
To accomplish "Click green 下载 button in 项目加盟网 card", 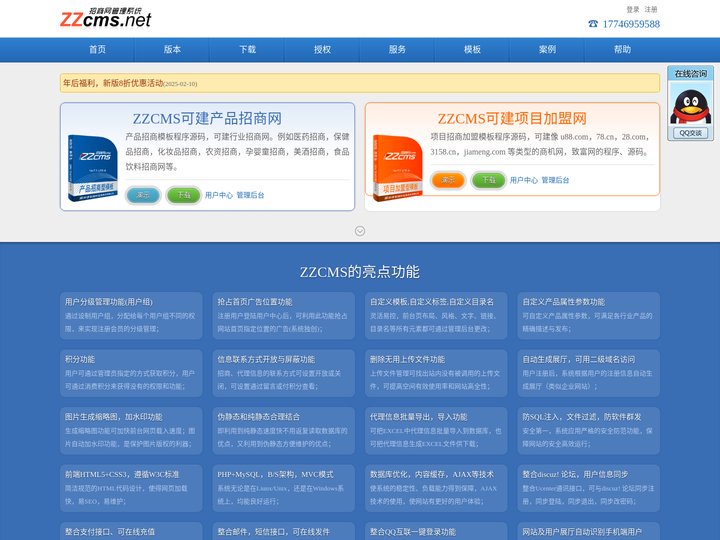I will coord(489,180).
